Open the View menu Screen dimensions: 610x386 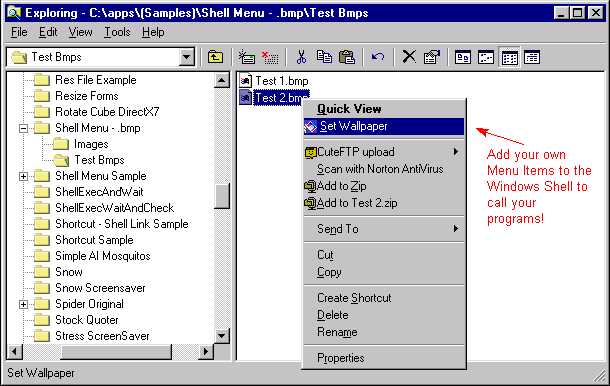coord(81,32)
